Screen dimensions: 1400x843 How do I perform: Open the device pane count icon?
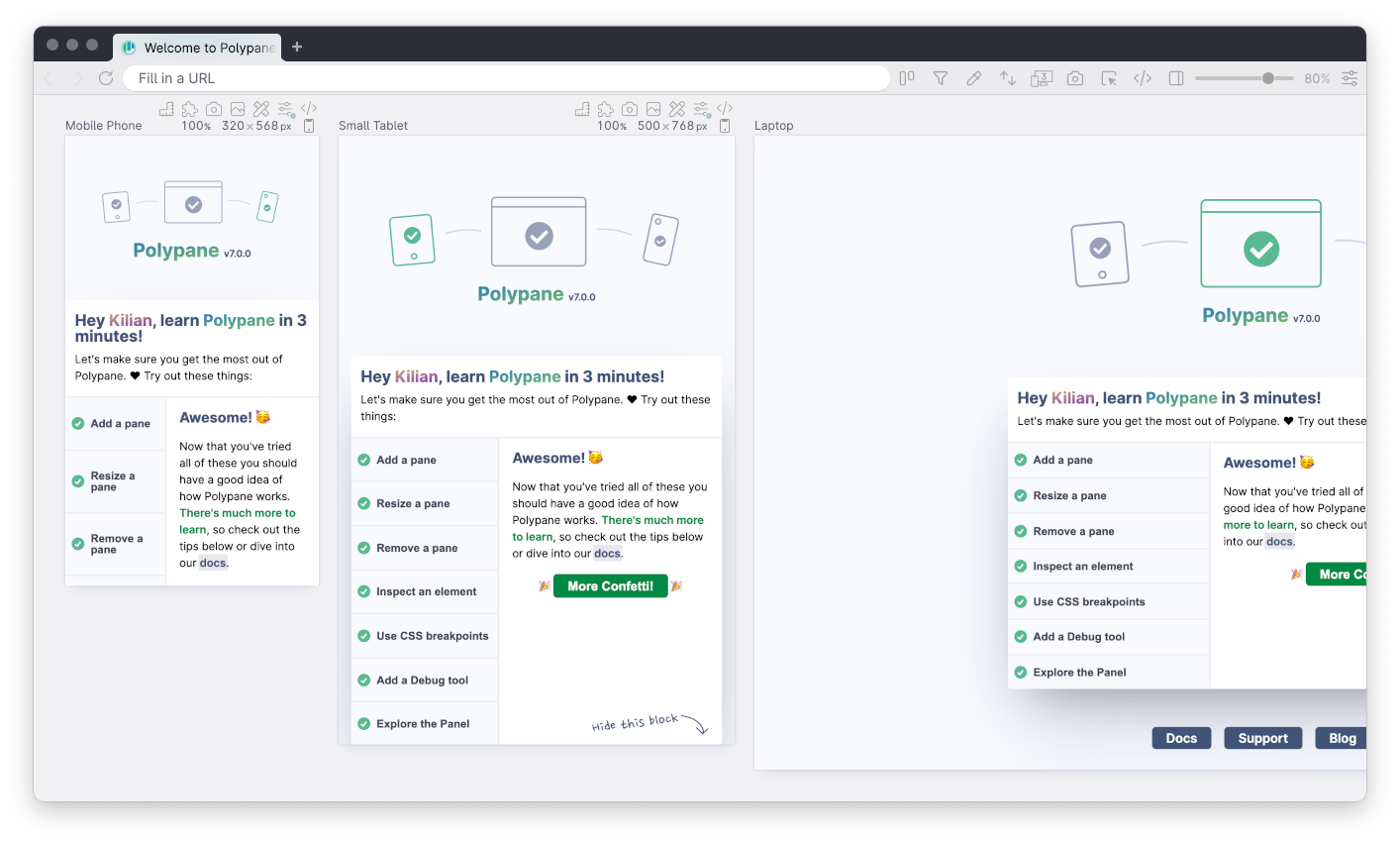point(1042,78)
